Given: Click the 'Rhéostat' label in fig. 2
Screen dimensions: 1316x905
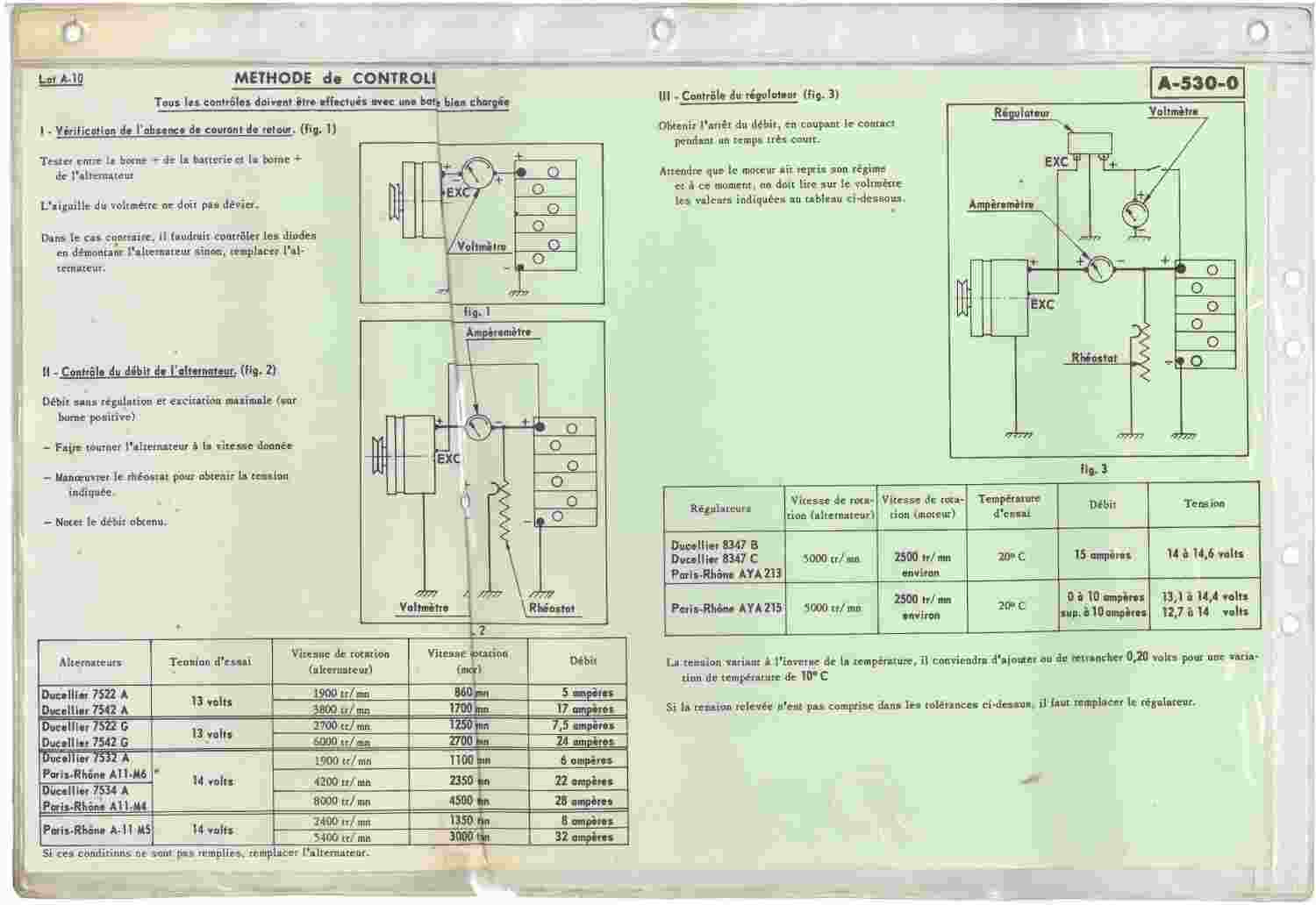Looking at the screenshot, I should (x=552, y=608).
